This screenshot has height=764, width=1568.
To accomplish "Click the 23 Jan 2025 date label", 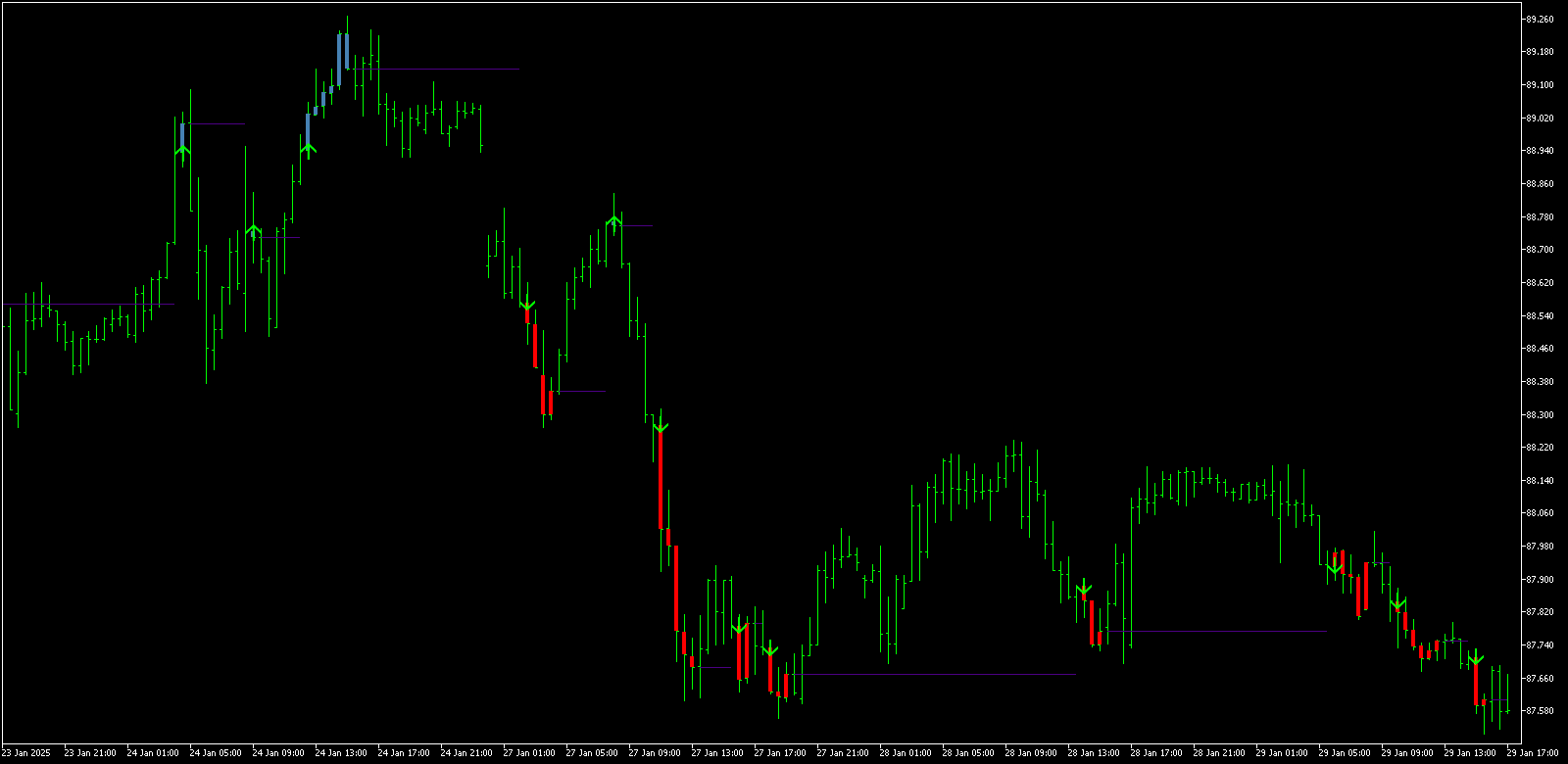I will coord(26,753).
